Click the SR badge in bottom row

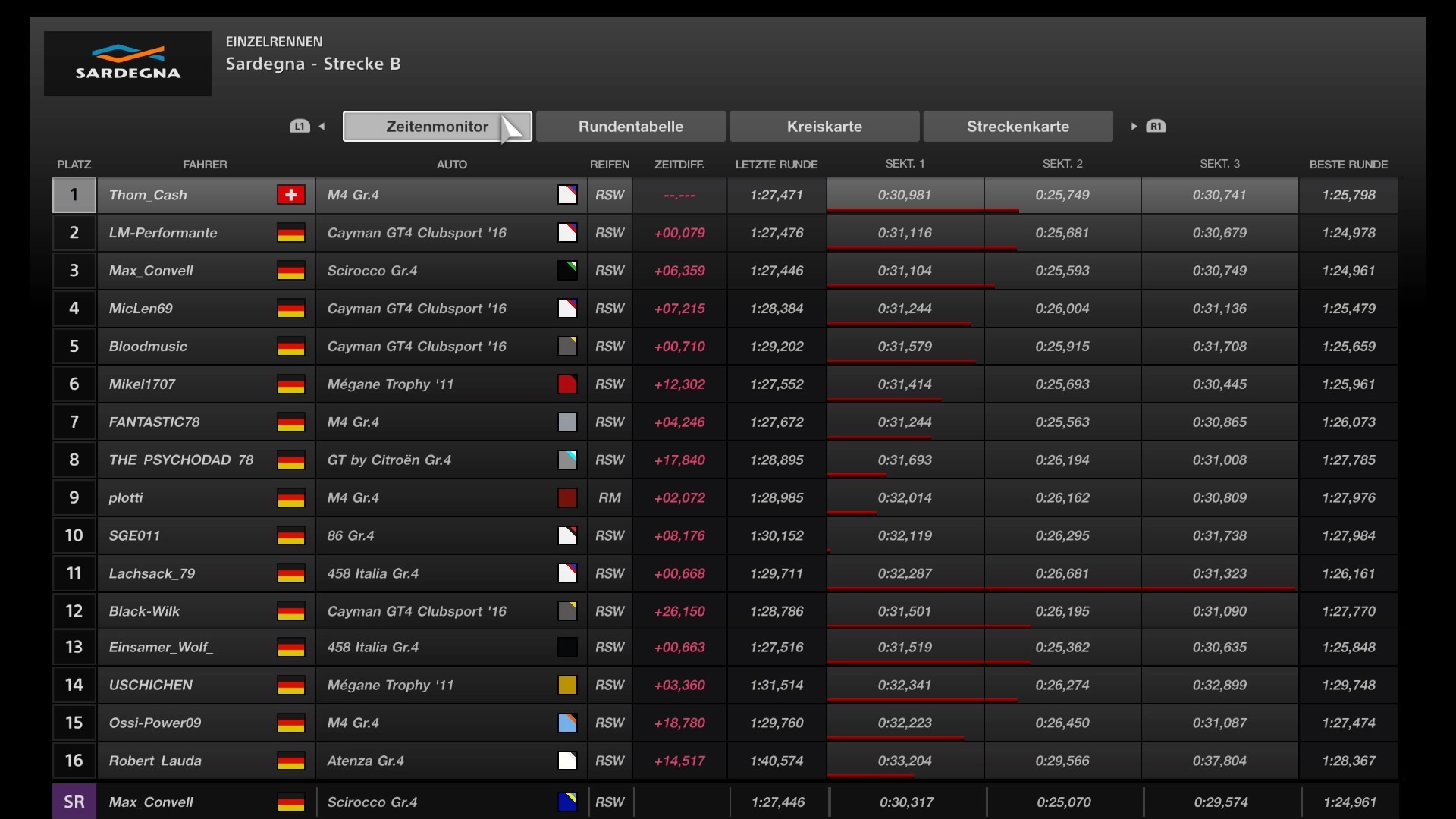point(74,802)
